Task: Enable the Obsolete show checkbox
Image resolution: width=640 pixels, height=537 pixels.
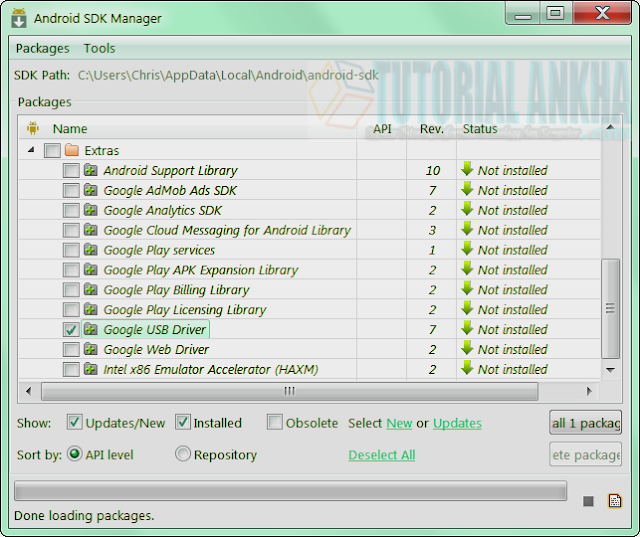Action: pos(274,422)
